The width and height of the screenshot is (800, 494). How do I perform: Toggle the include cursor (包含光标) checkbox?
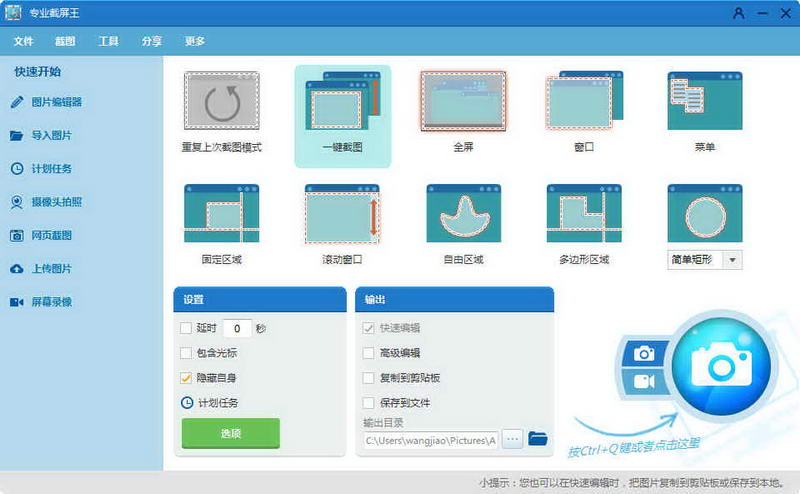(186, 353)
